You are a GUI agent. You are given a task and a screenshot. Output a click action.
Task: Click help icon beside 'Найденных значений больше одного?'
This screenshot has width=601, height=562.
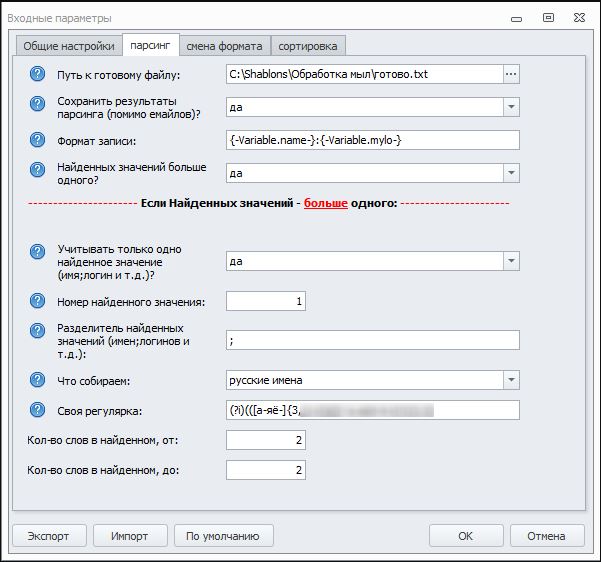[38, 169]
